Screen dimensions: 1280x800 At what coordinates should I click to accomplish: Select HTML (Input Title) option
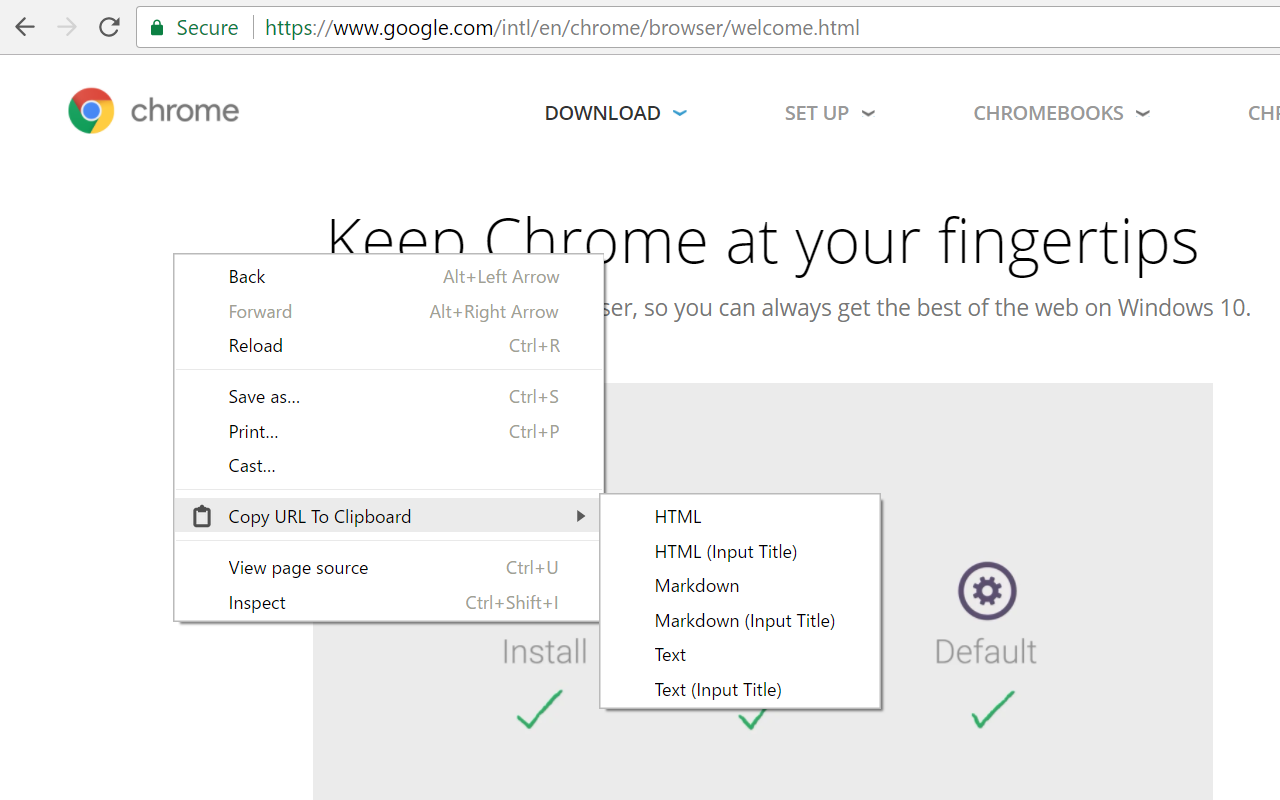pos(740,552)
